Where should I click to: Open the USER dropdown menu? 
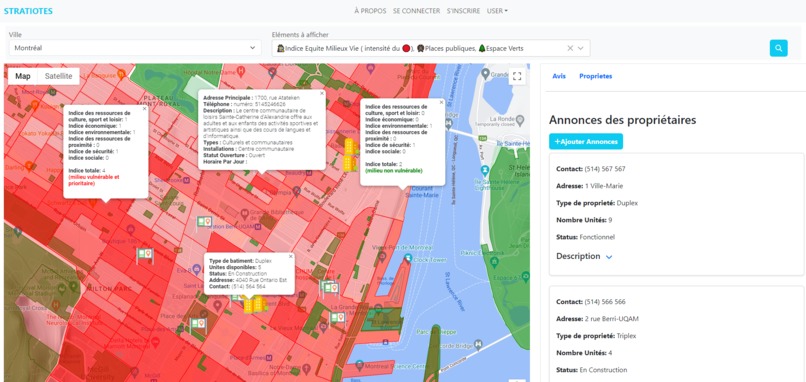click(497, 11)
